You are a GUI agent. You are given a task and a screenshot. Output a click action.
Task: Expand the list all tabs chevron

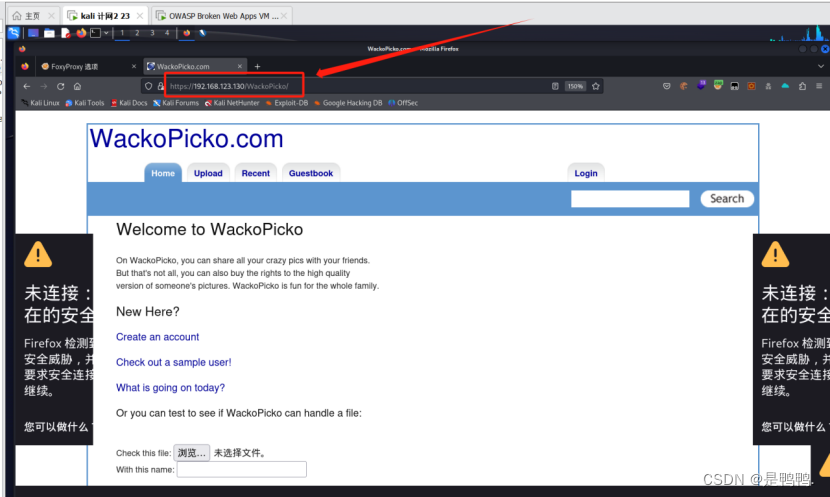tap(820, 66)
